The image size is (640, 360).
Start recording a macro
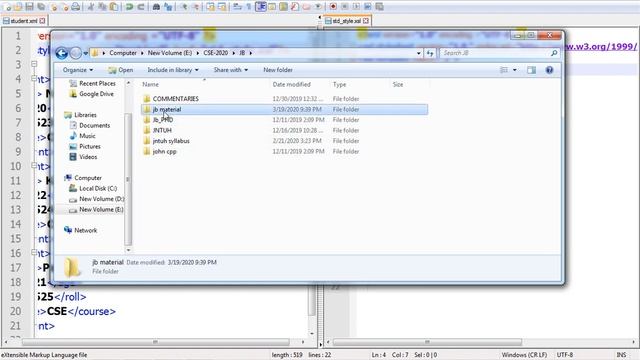[333, 7]
